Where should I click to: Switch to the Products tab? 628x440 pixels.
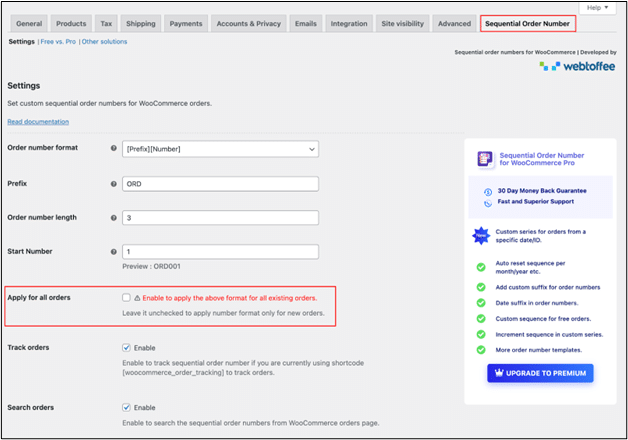tap(71, 24)
